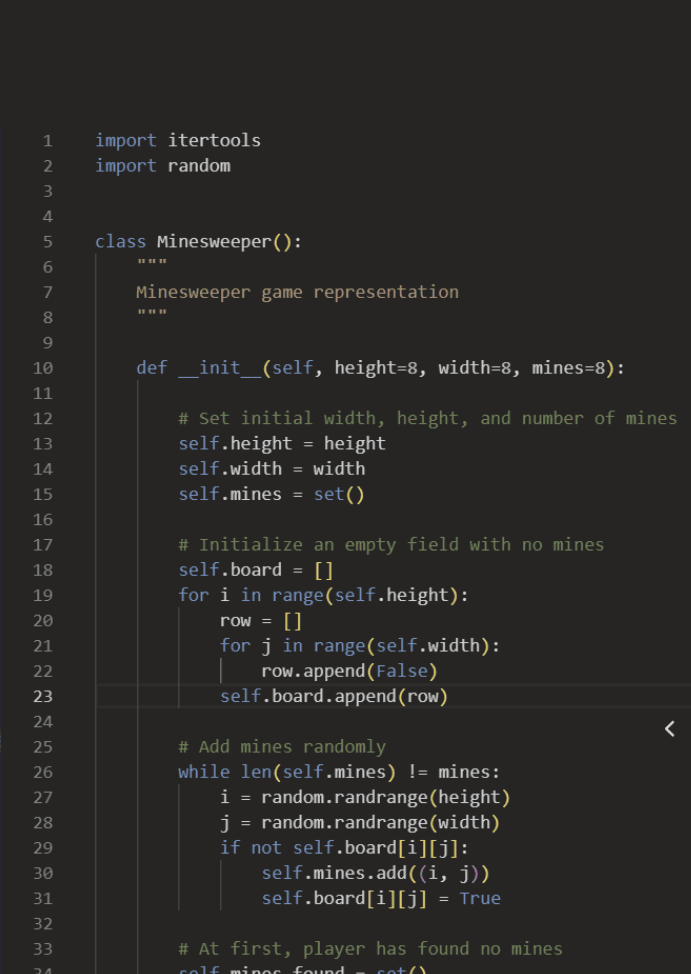Click comment '# Initialize an empty field with no mines'
The width and height of the screenshot is (691, 974).
pos(391,545)
